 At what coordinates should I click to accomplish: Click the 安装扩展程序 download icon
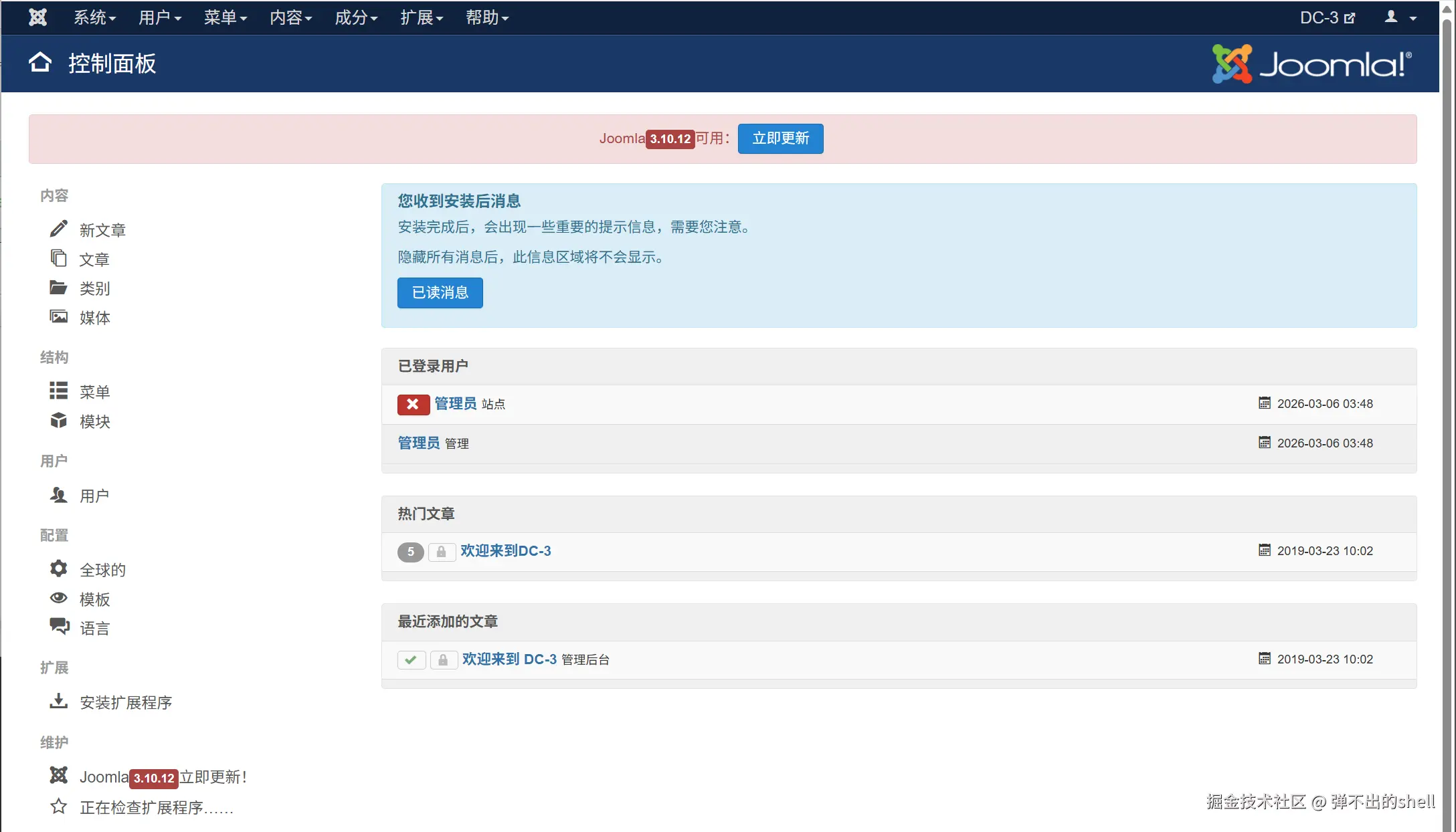pyautogui.click(x=58, y=701)
